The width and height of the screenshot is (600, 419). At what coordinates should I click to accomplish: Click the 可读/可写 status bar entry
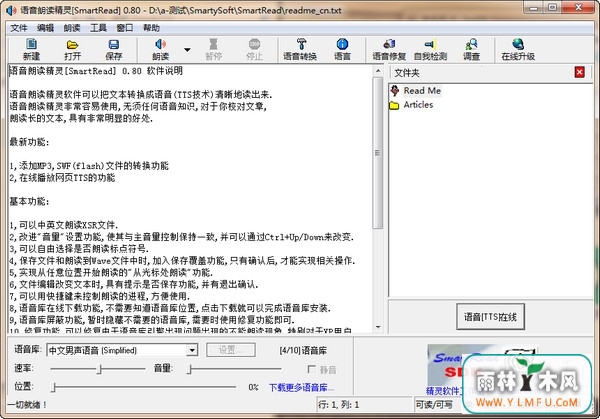(x=434, y=405)
